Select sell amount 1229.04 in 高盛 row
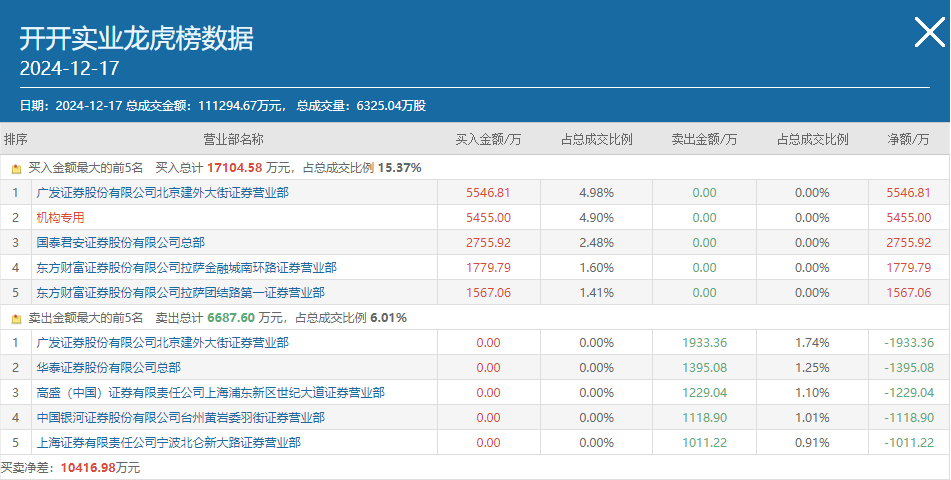Image resolution: width=951 pixels, height=480 pixels. point(704,393)
